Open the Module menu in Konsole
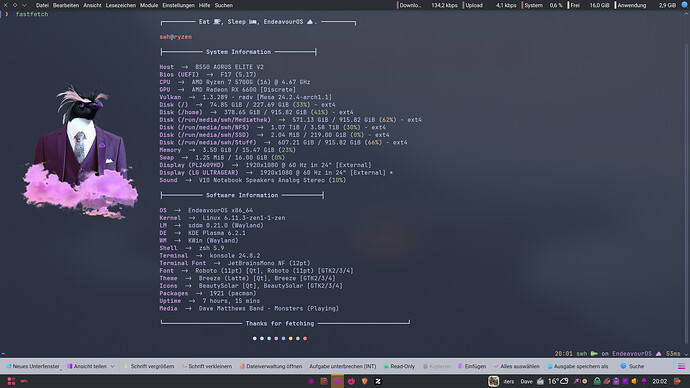This screenshot has height=388, width=690. click(x=149, y=5)
